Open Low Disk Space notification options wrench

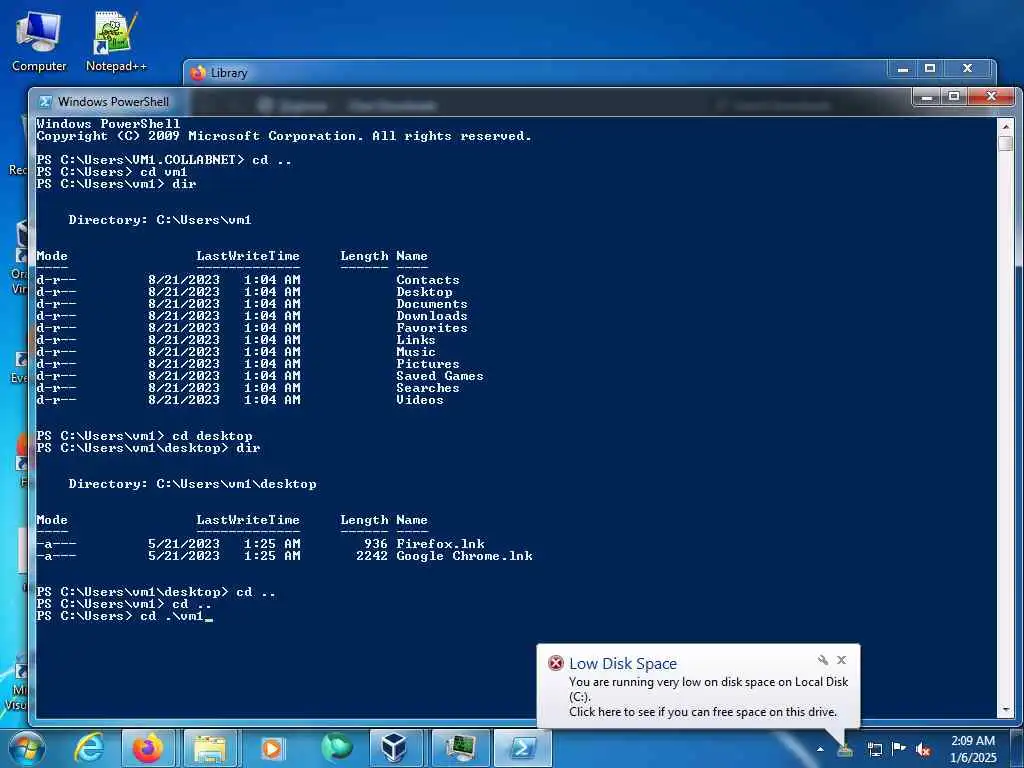[x=823, y=660]
